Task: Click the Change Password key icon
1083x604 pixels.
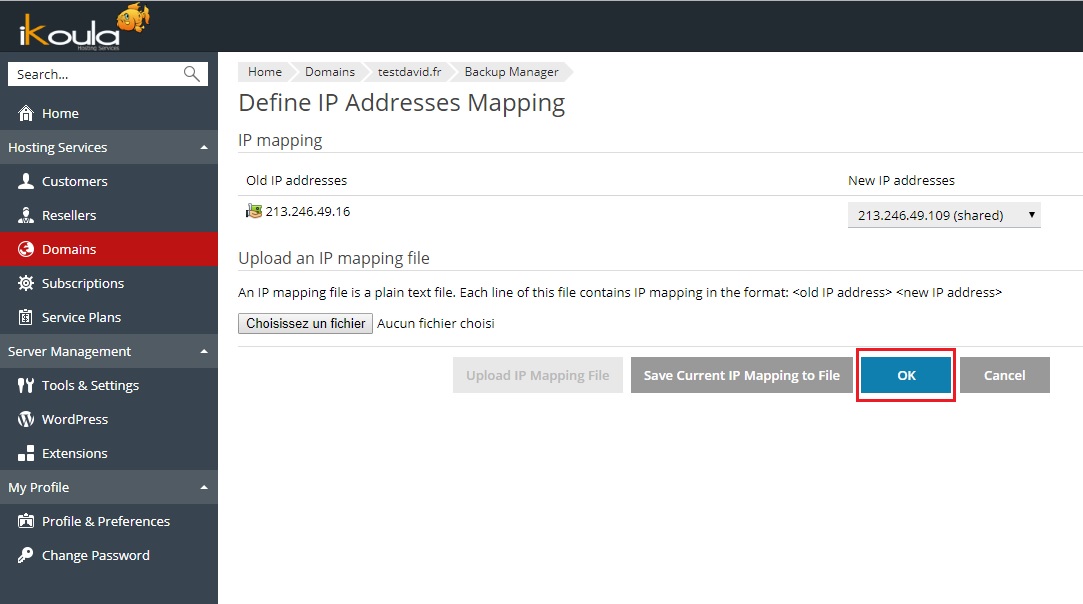Action: tap(26, 555)
